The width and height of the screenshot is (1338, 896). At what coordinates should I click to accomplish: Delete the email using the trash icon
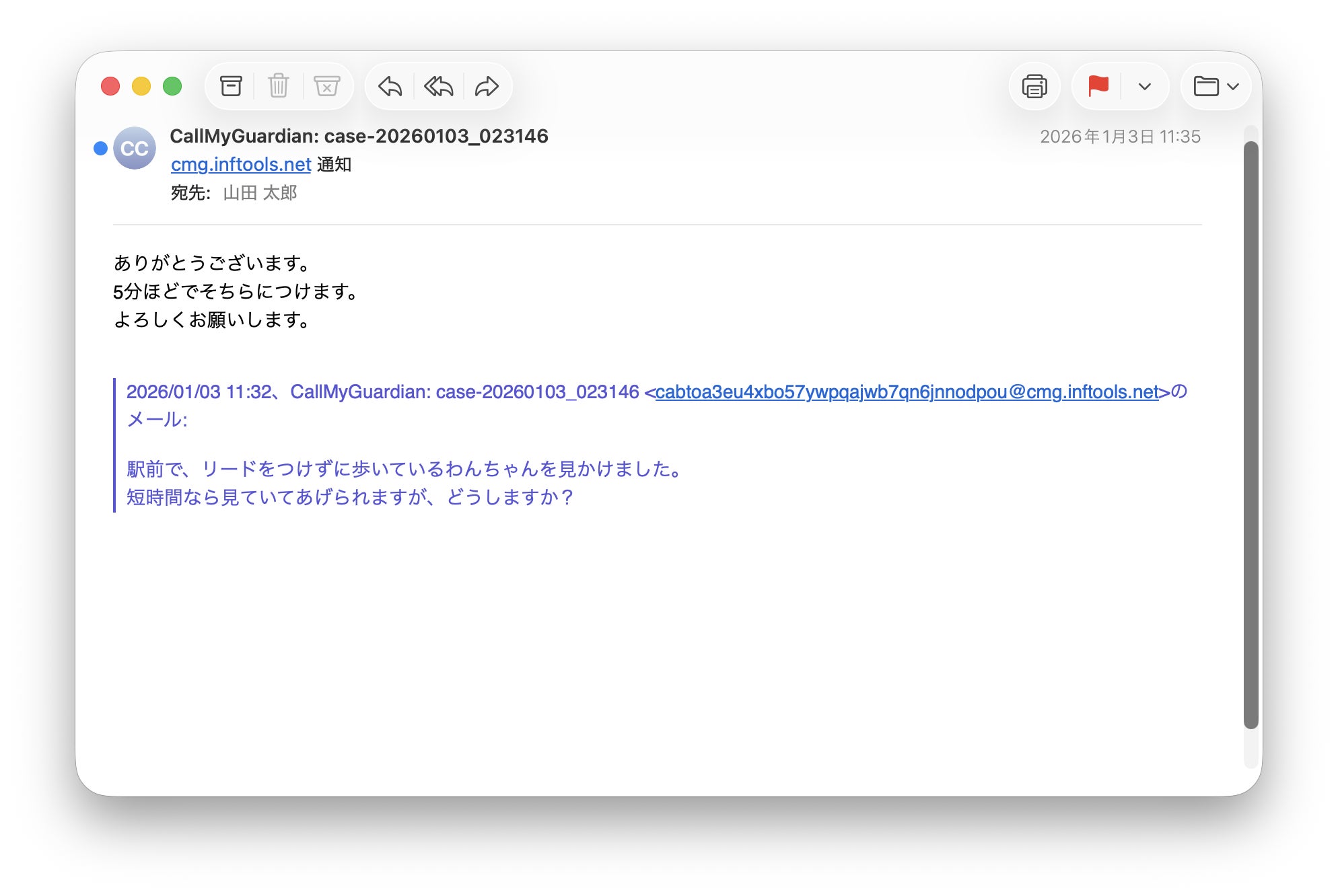(x=279, y=86)
